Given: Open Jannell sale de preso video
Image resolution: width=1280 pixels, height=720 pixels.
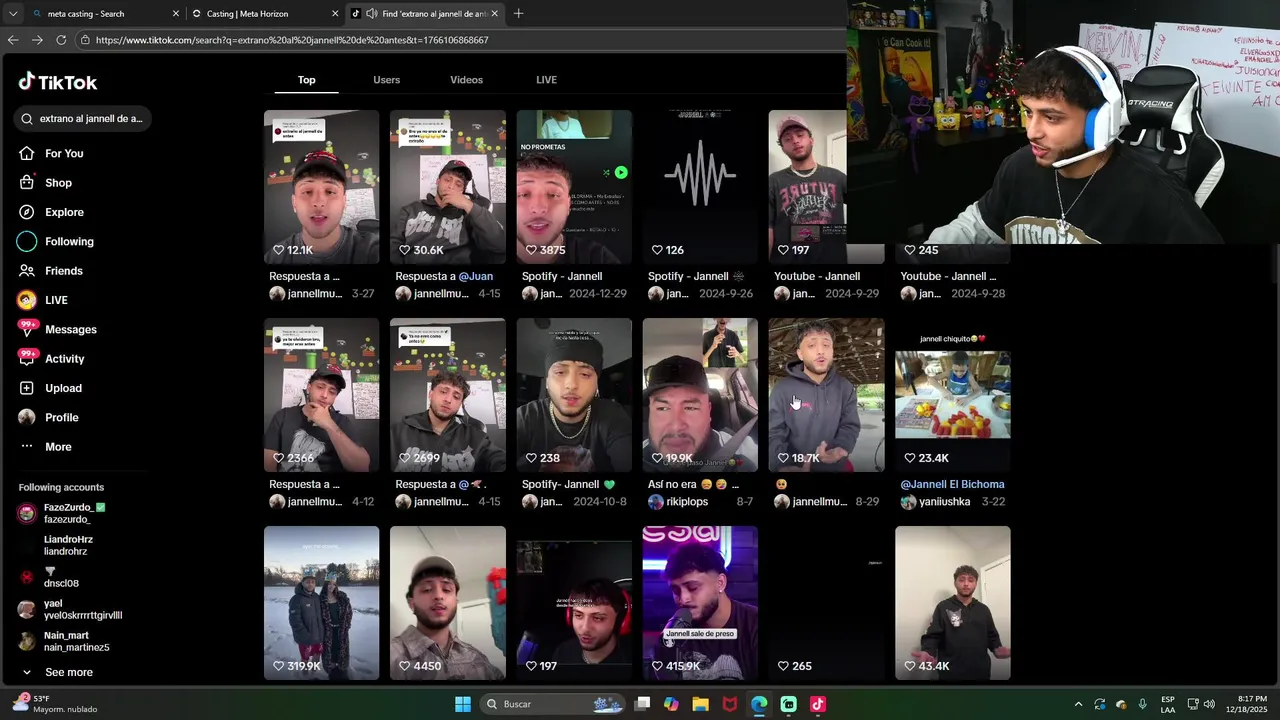Looking at the screenshot, I should click(700, 602).
